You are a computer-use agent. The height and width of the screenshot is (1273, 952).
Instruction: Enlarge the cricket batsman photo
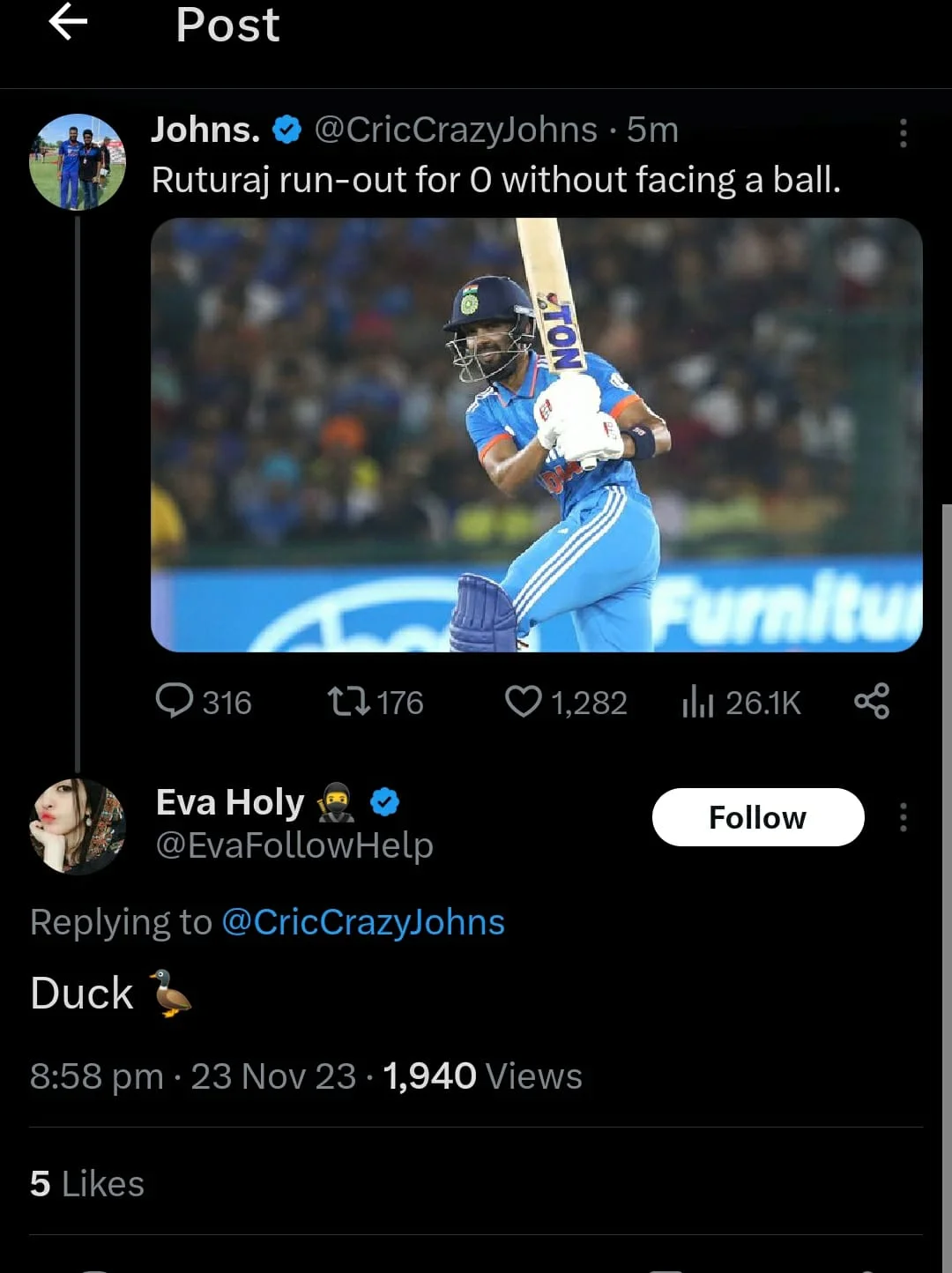[x=536, y=435]
